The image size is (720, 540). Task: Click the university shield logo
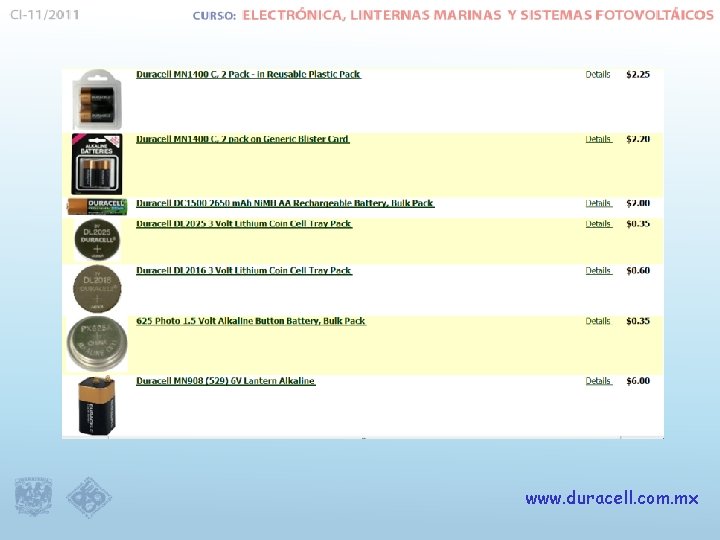coord(34,496)
